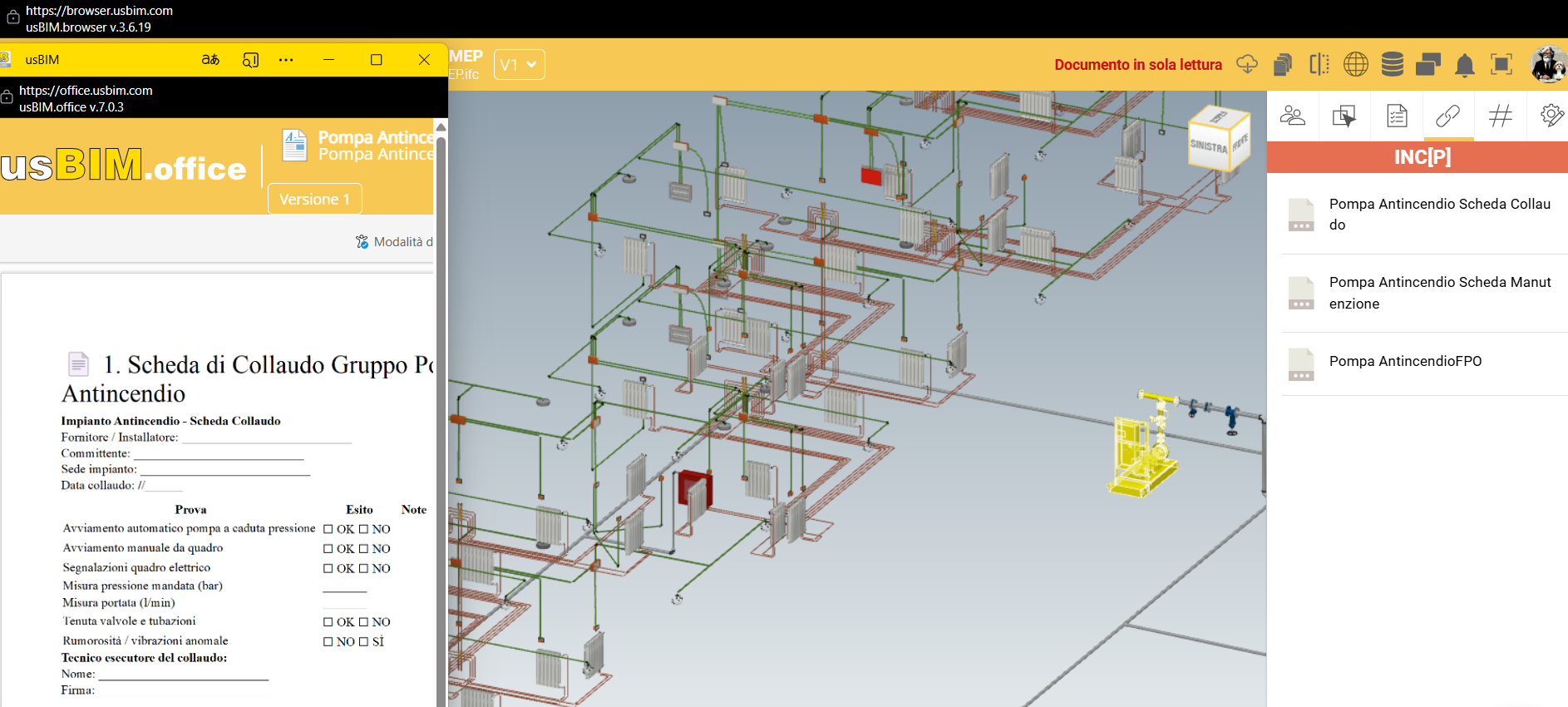The width and height of the screenshot is (1568, 707).
Task: Click the usBIM.office logo
Action: pos(123,166)
